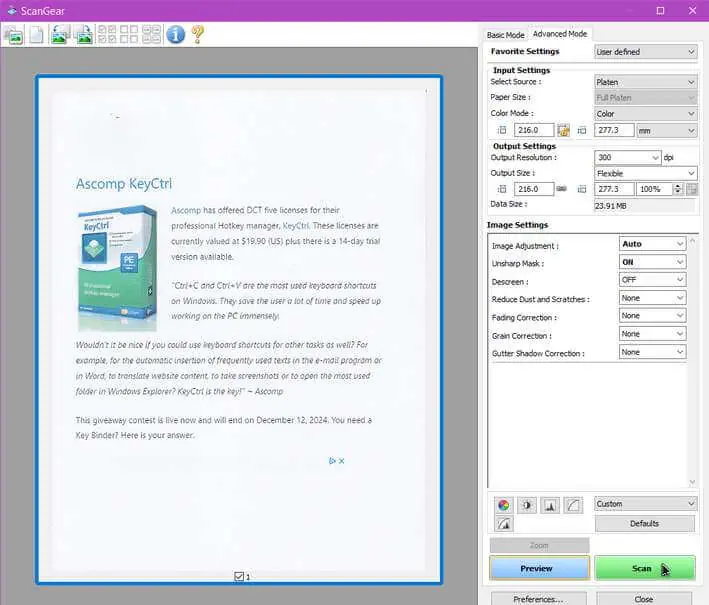Click the blank page clear-preview icon
The height and width of the screenshot is (605, 709).
point(37,35)
